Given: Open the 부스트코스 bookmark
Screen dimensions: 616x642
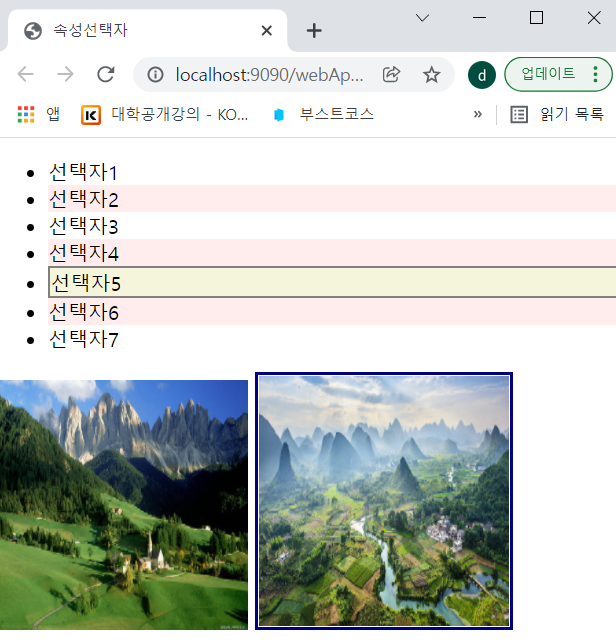Looking at the screenshot, I should click(x=323, y=114).
